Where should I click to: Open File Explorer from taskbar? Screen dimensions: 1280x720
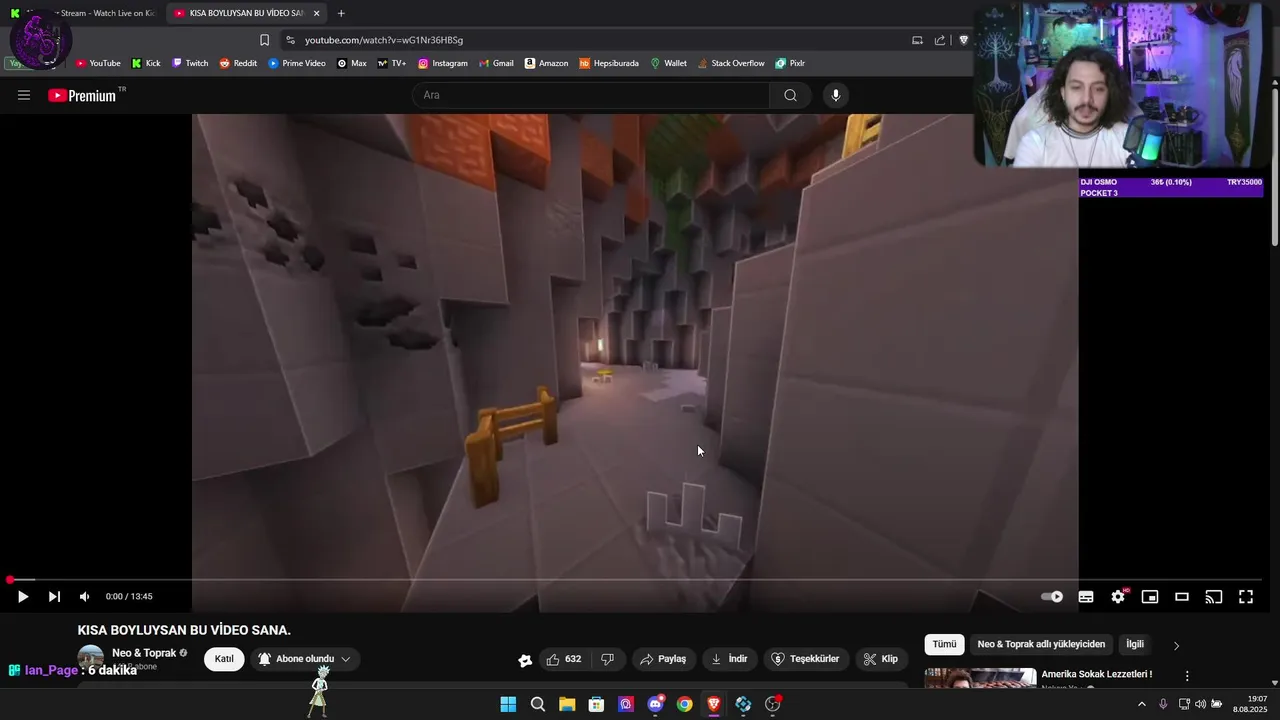click(567, 704)
